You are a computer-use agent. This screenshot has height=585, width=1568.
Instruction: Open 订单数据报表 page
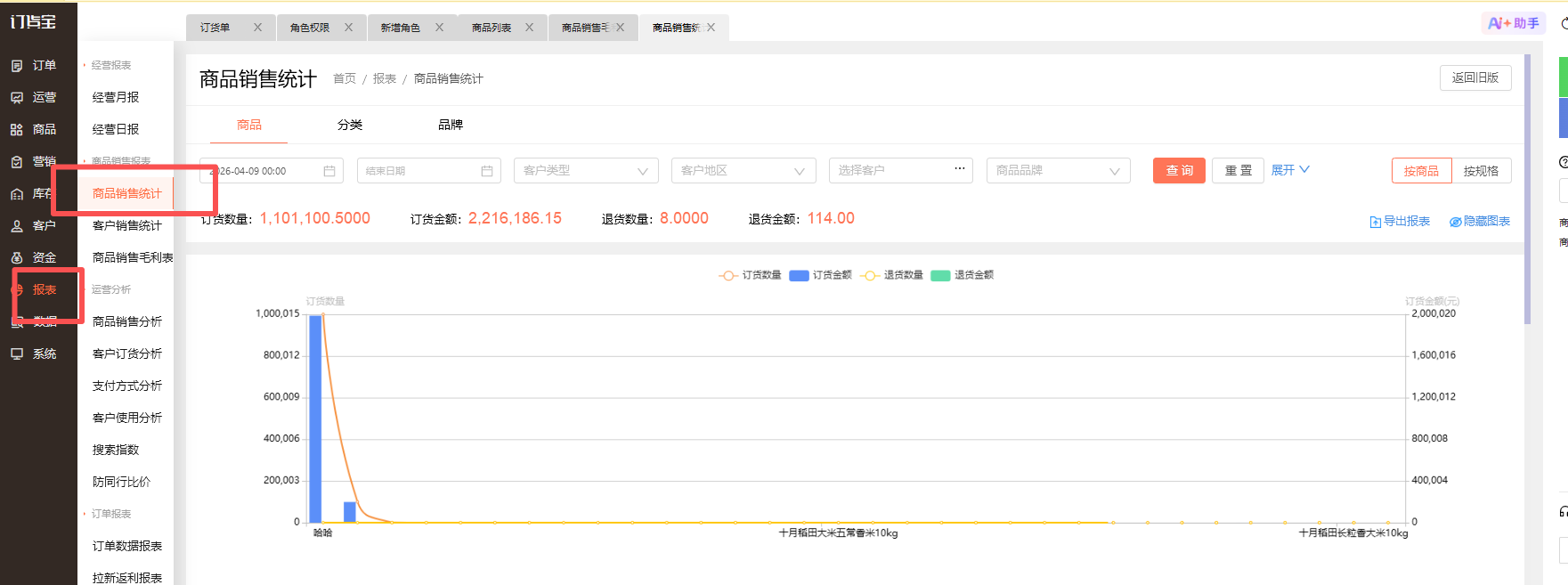127,546
